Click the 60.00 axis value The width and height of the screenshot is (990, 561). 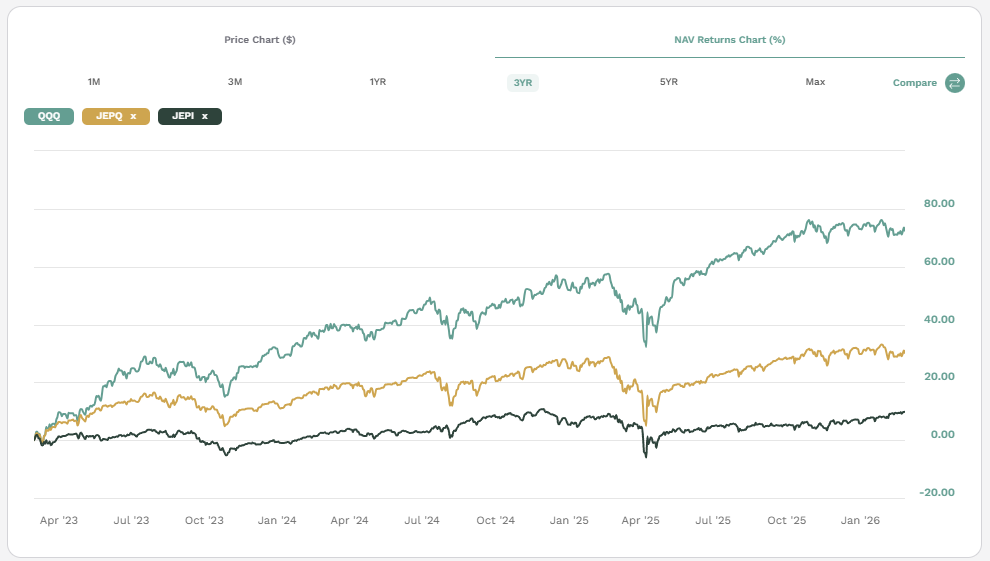939,261
